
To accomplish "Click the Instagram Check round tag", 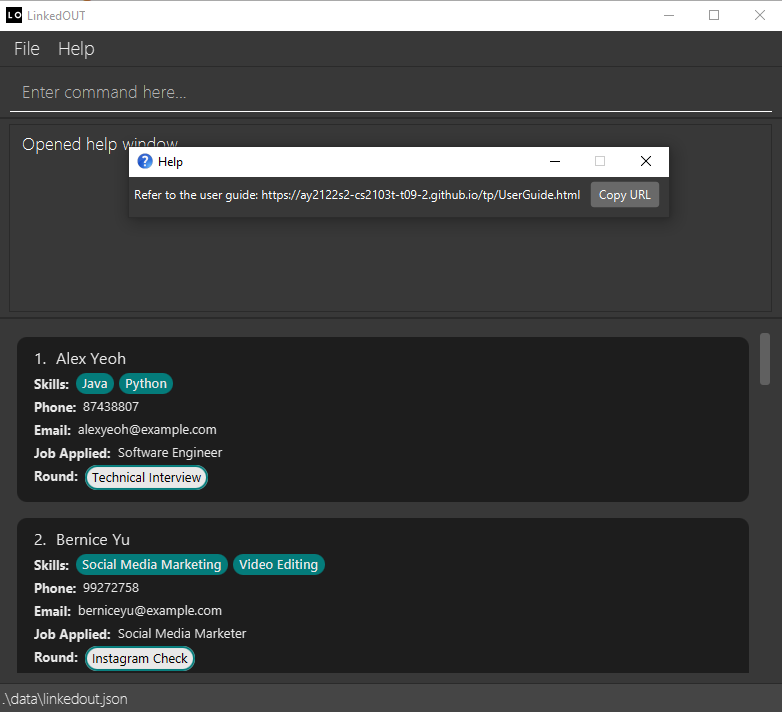I will [140, 659].
